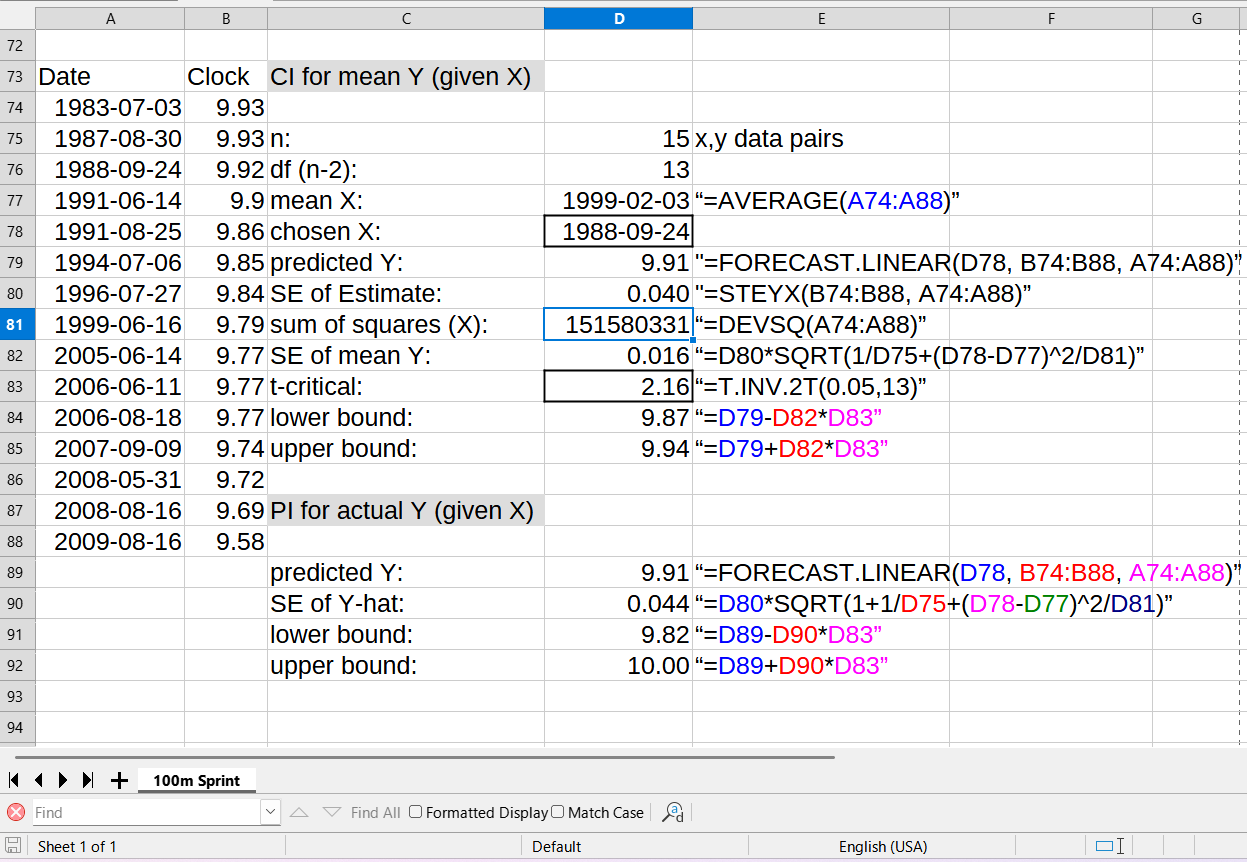
Task: Select 'SE of Y-hat:' label cell
Action: [406, 603]
